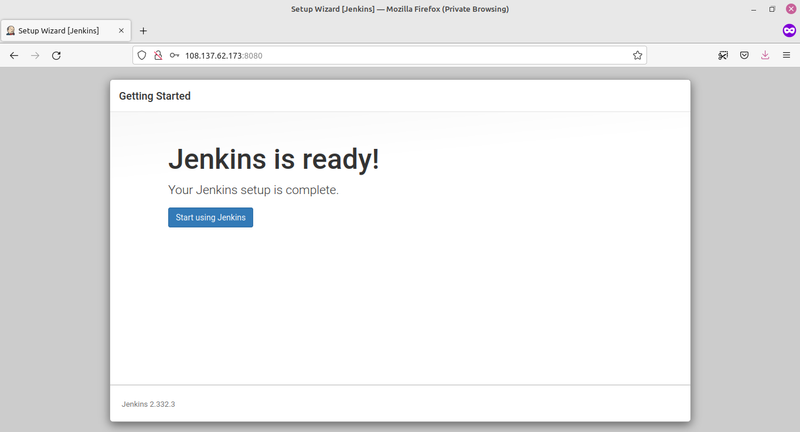Restore the Firefox window size
Viewport: 800px width, 432px height.
[772, 9]
